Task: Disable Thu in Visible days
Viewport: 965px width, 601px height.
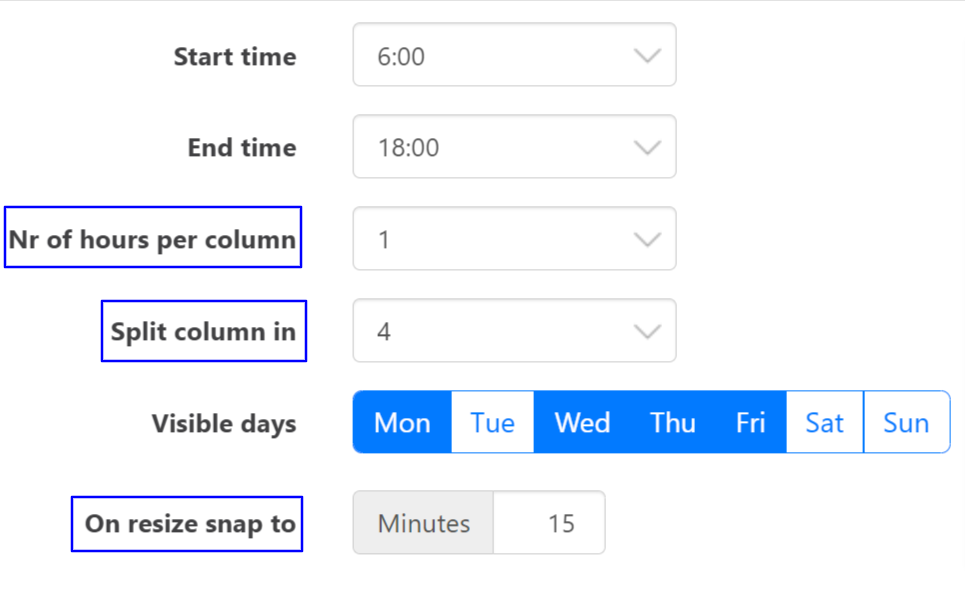Action: [x=672, y=422]
